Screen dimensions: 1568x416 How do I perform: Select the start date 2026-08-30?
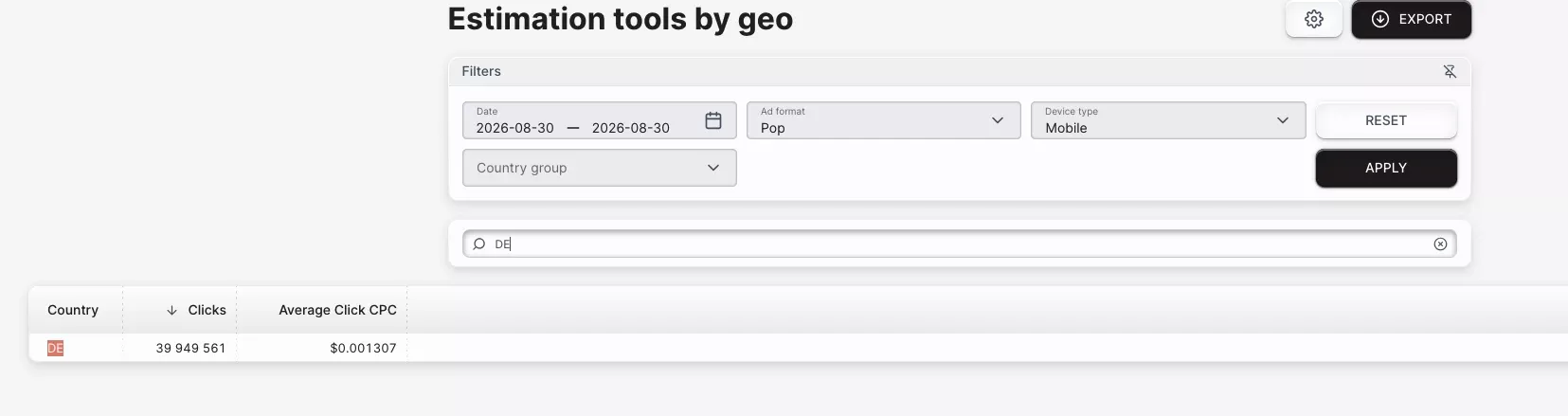tap(514, 128)
